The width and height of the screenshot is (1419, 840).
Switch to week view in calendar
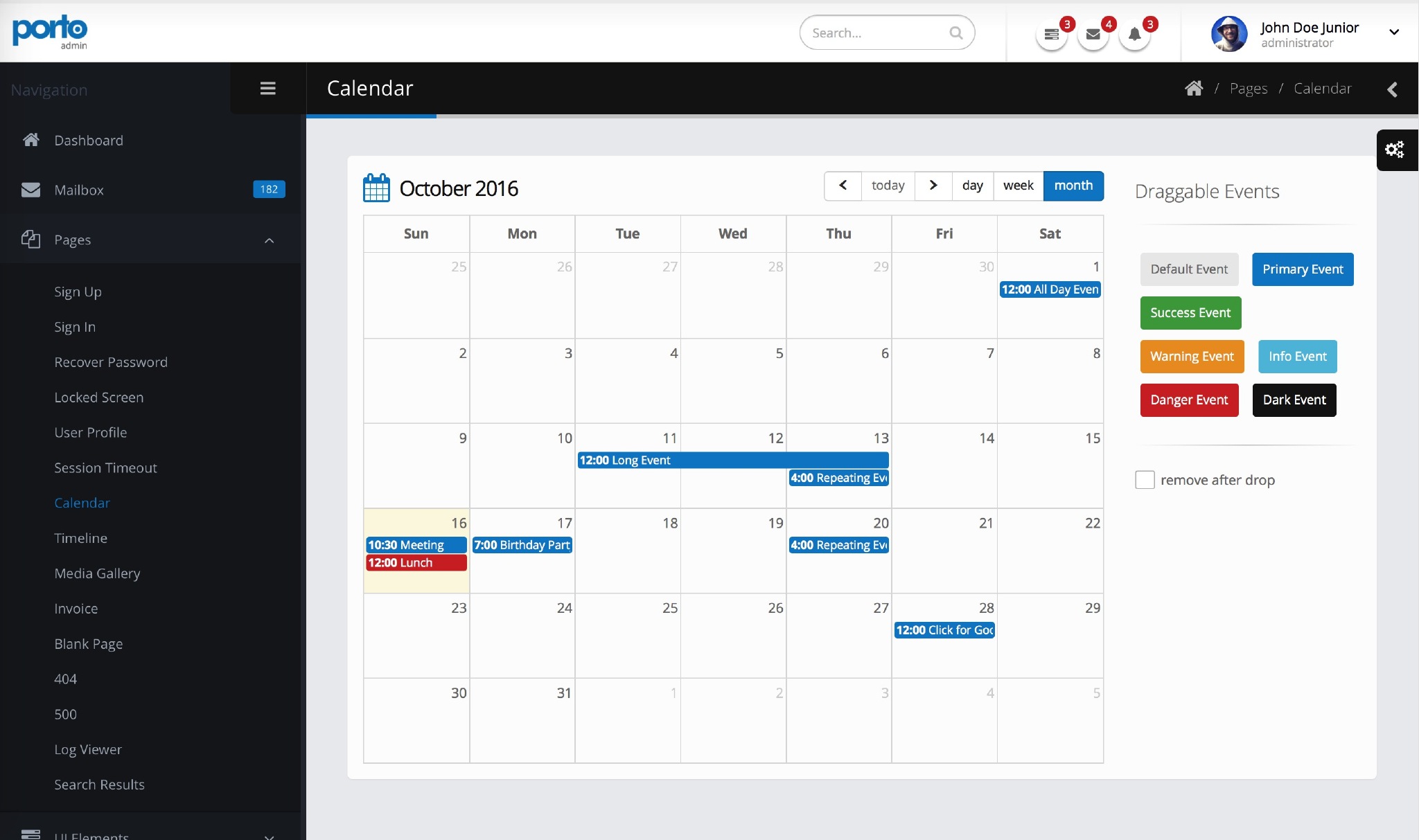tap(1019, 185)
